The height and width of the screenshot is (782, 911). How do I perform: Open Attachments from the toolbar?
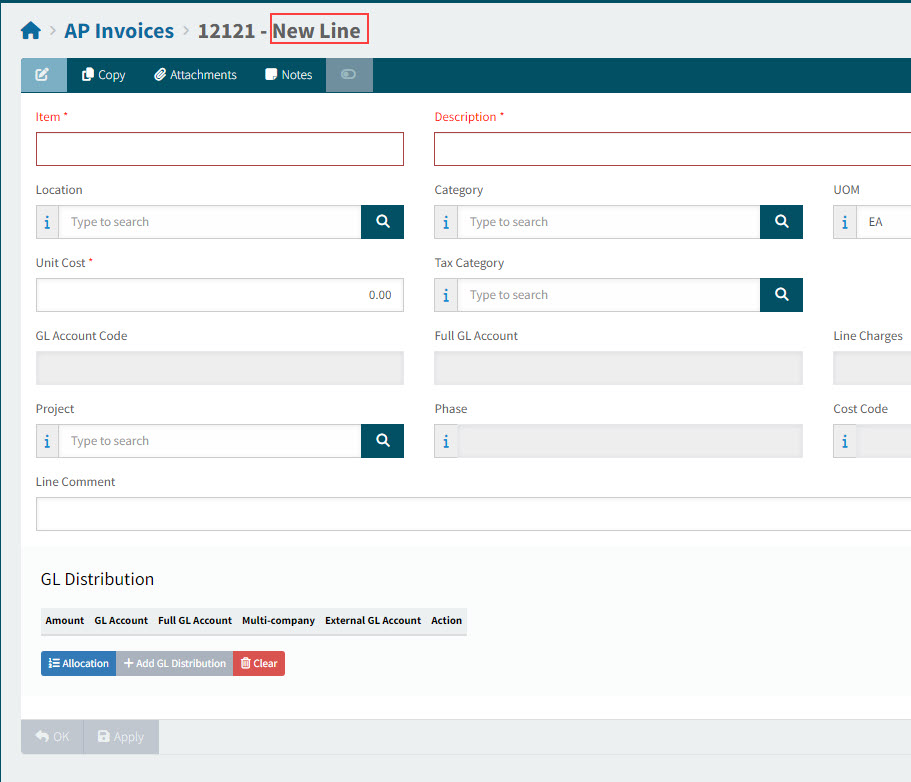pyautogui.click(x=195, y=75)
